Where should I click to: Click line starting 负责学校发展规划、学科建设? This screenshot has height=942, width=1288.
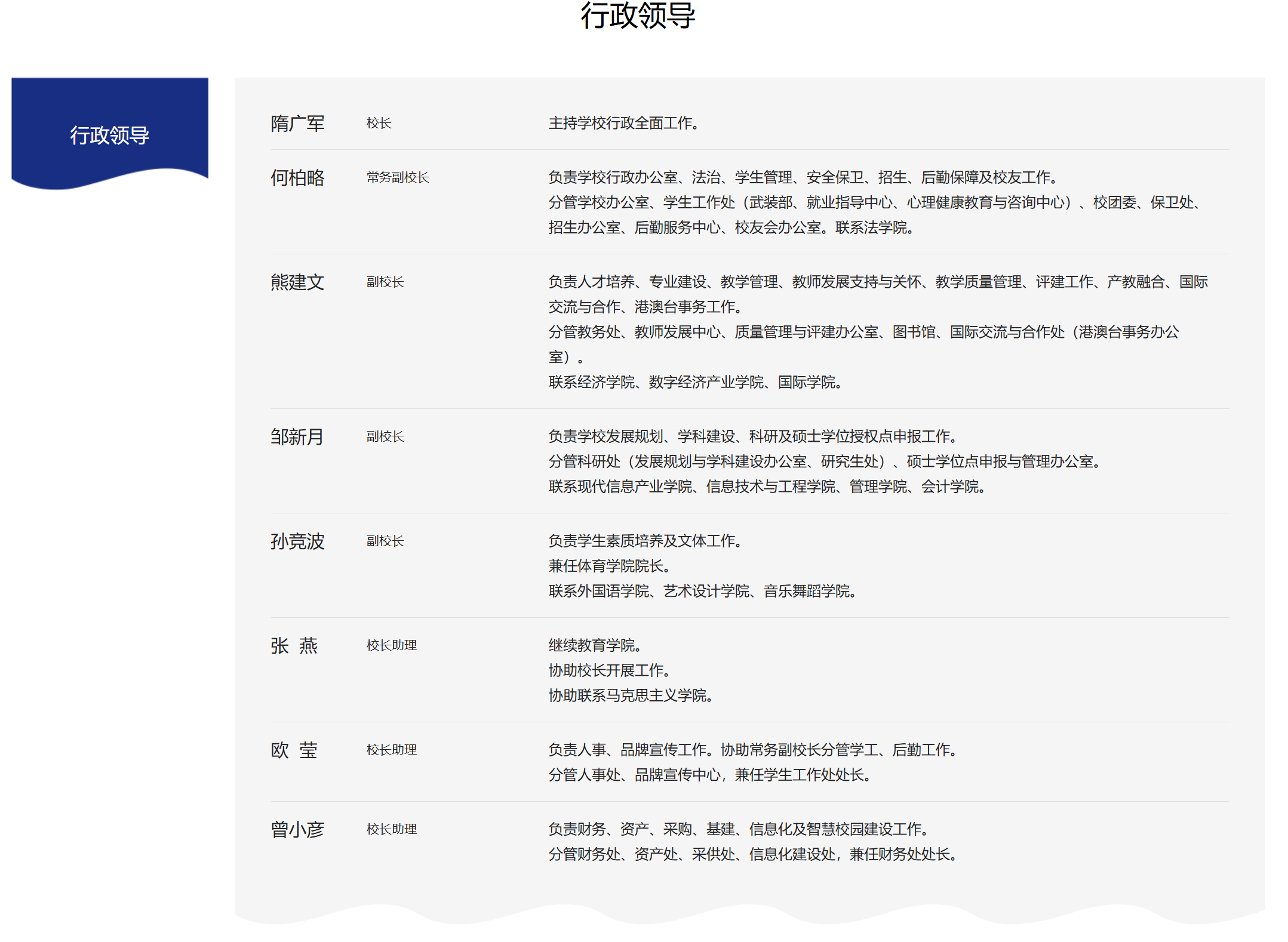click(x=754, y=436)
